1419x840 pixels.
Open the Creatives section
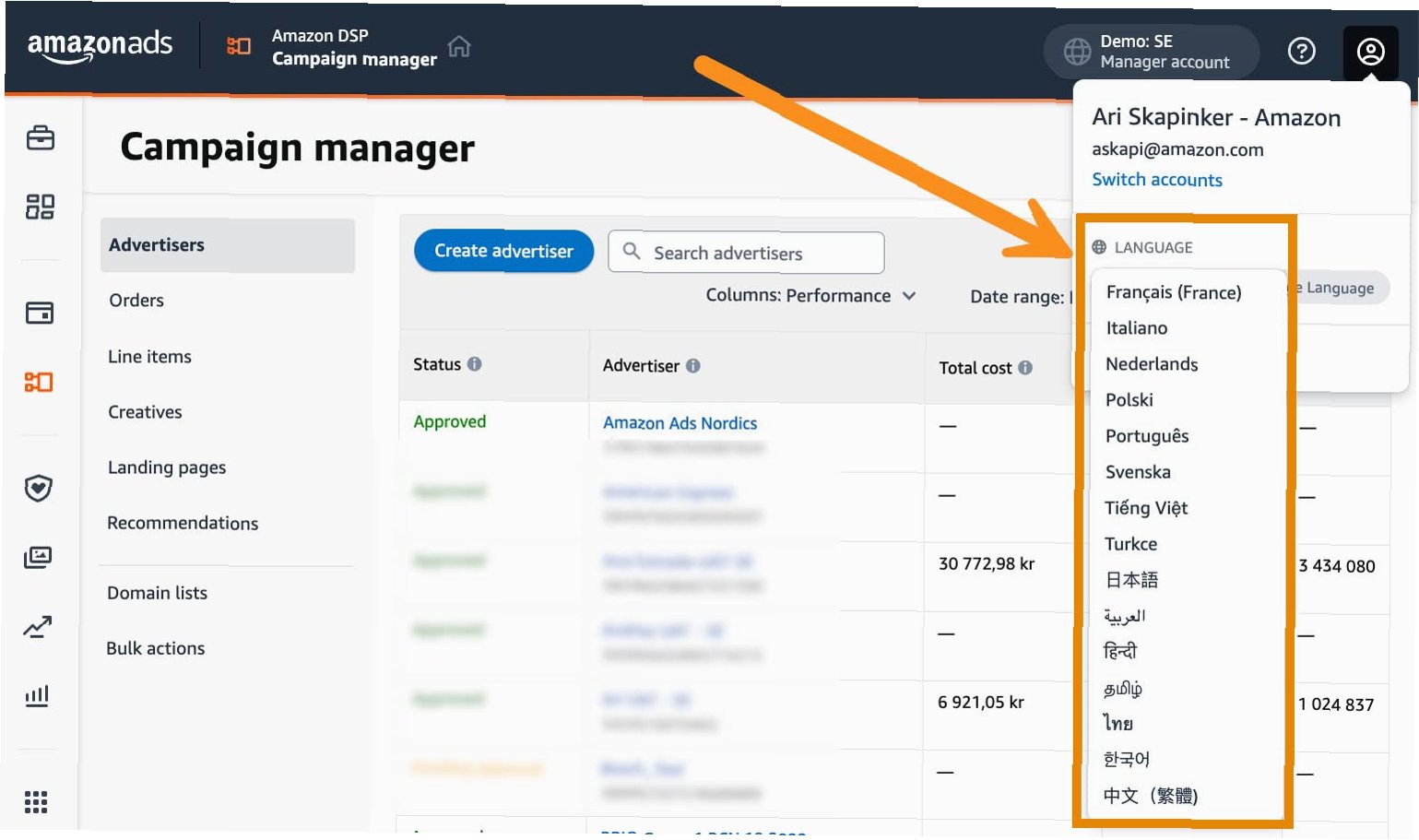click(145, 412)
